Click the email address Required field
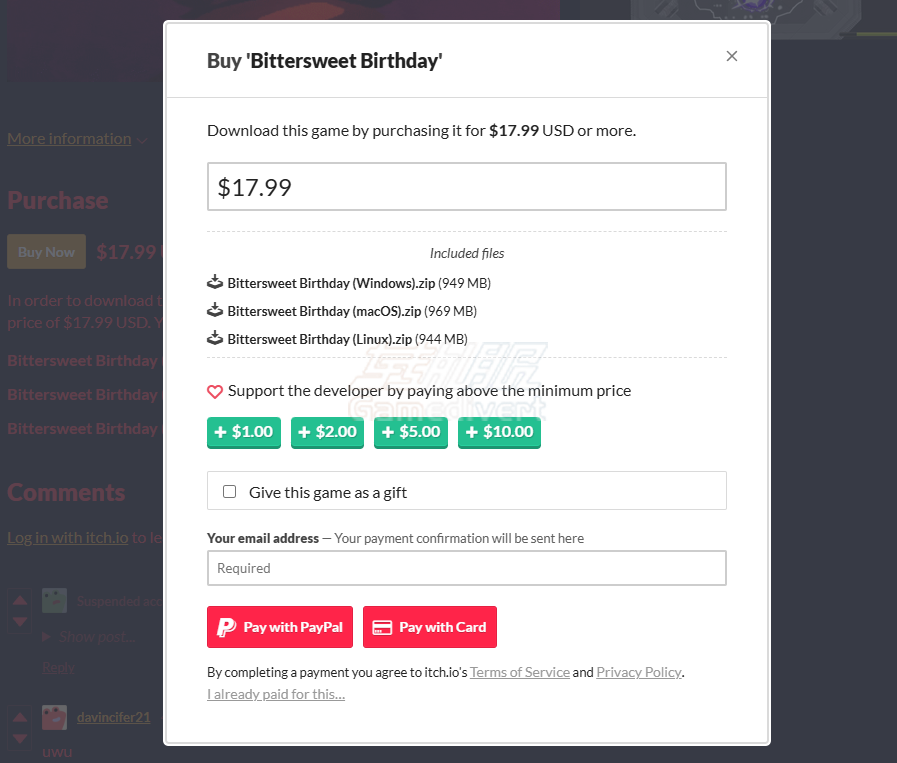This screenshot has height=763, width=897. point(466,568)
